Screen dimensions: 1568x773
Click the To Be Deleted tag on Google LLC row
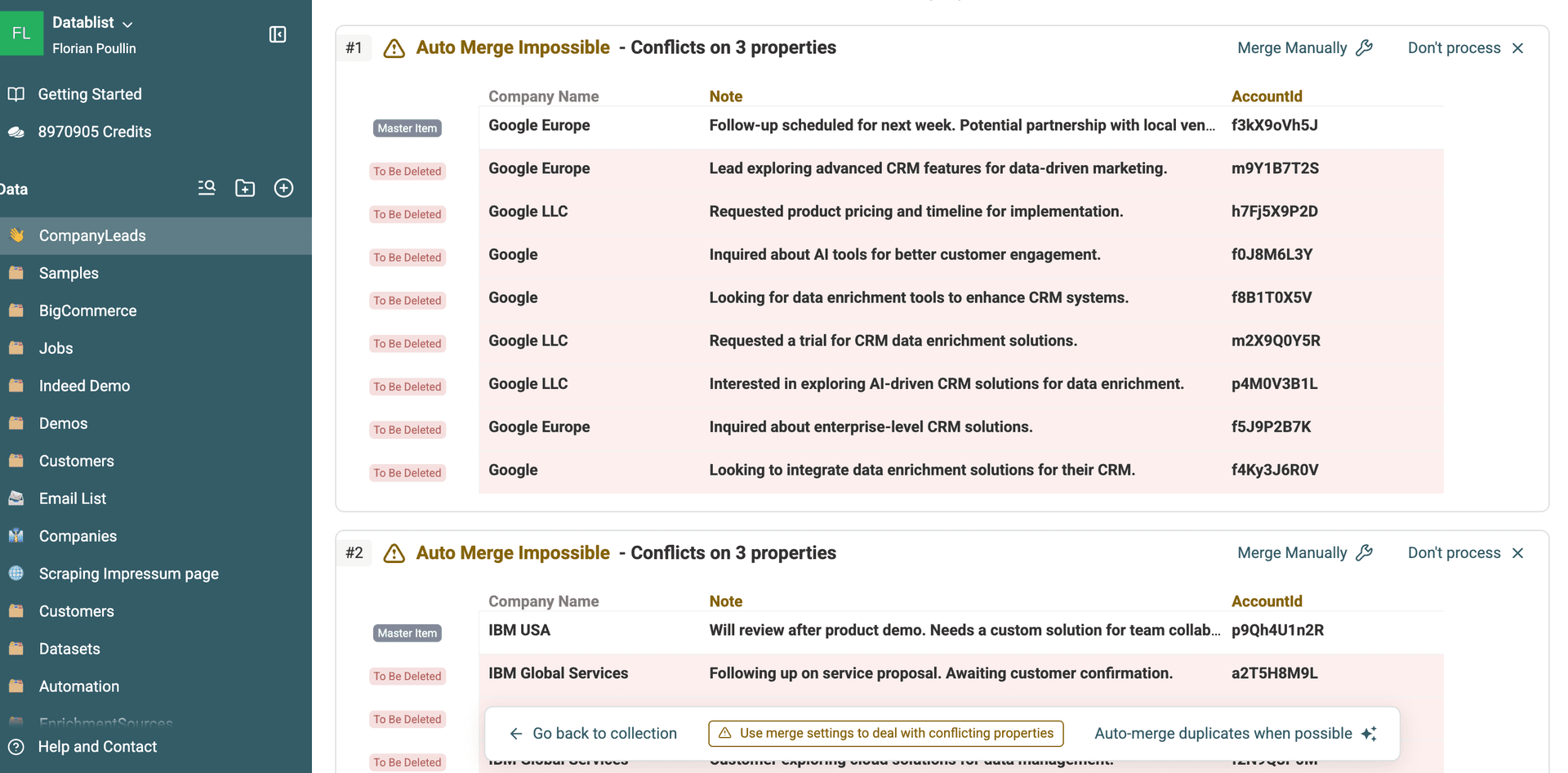coord(408,214)
